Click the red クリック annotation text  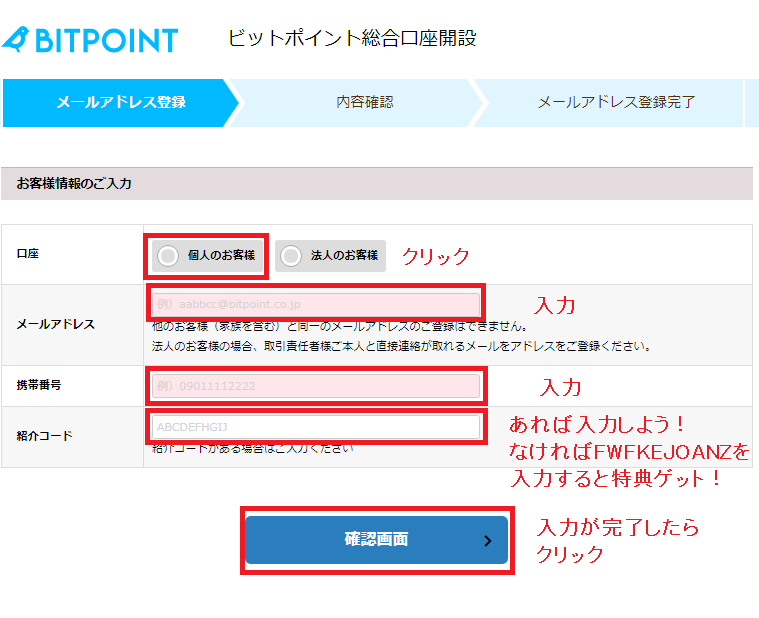coord(435,256)
